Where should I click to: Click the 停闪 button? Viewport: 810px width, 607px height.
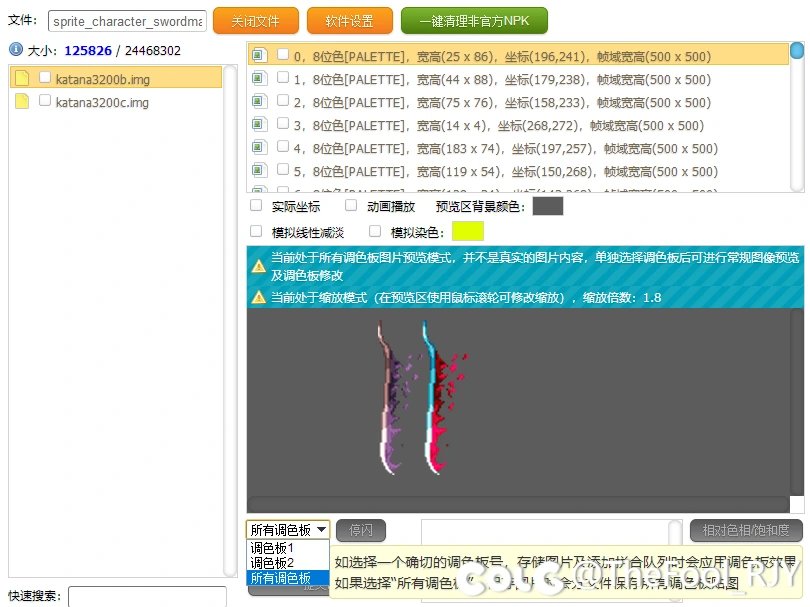(361, 530)
